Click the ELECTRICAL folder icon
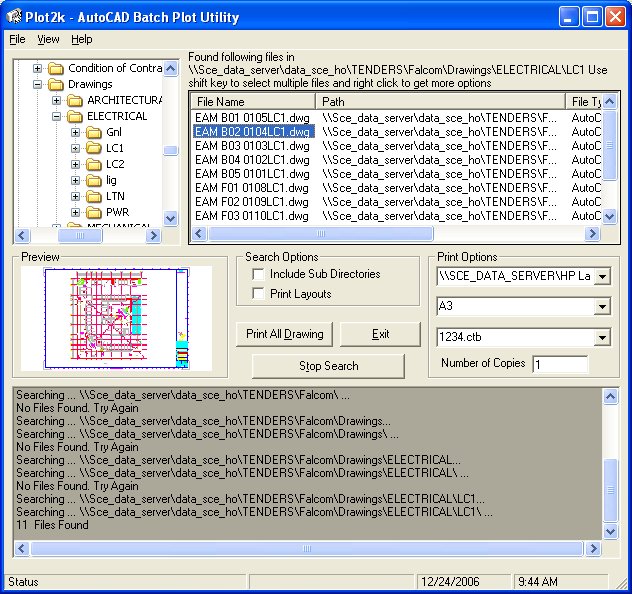Screen dimensions: 632x594 pos(75,116)
